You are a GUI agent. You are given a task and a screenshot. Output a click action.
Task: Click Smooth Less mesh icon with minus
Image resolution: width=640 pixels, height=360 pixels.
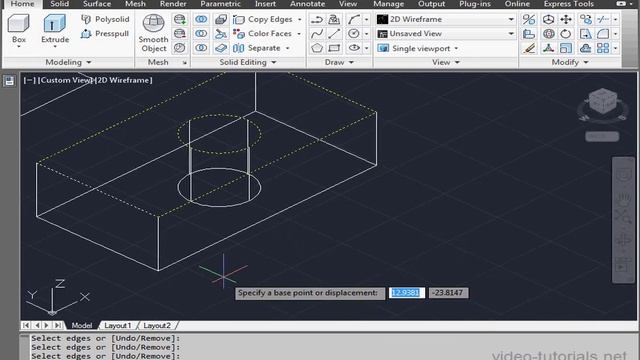pyautogui.click(x=180, y=33)
